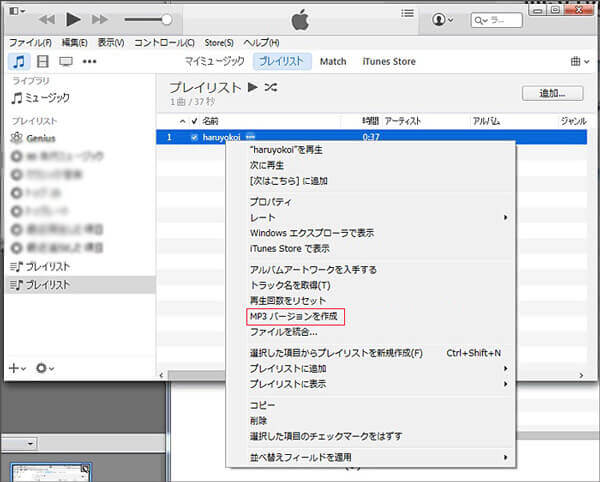Open the account user icon menu

click(443, 20)
